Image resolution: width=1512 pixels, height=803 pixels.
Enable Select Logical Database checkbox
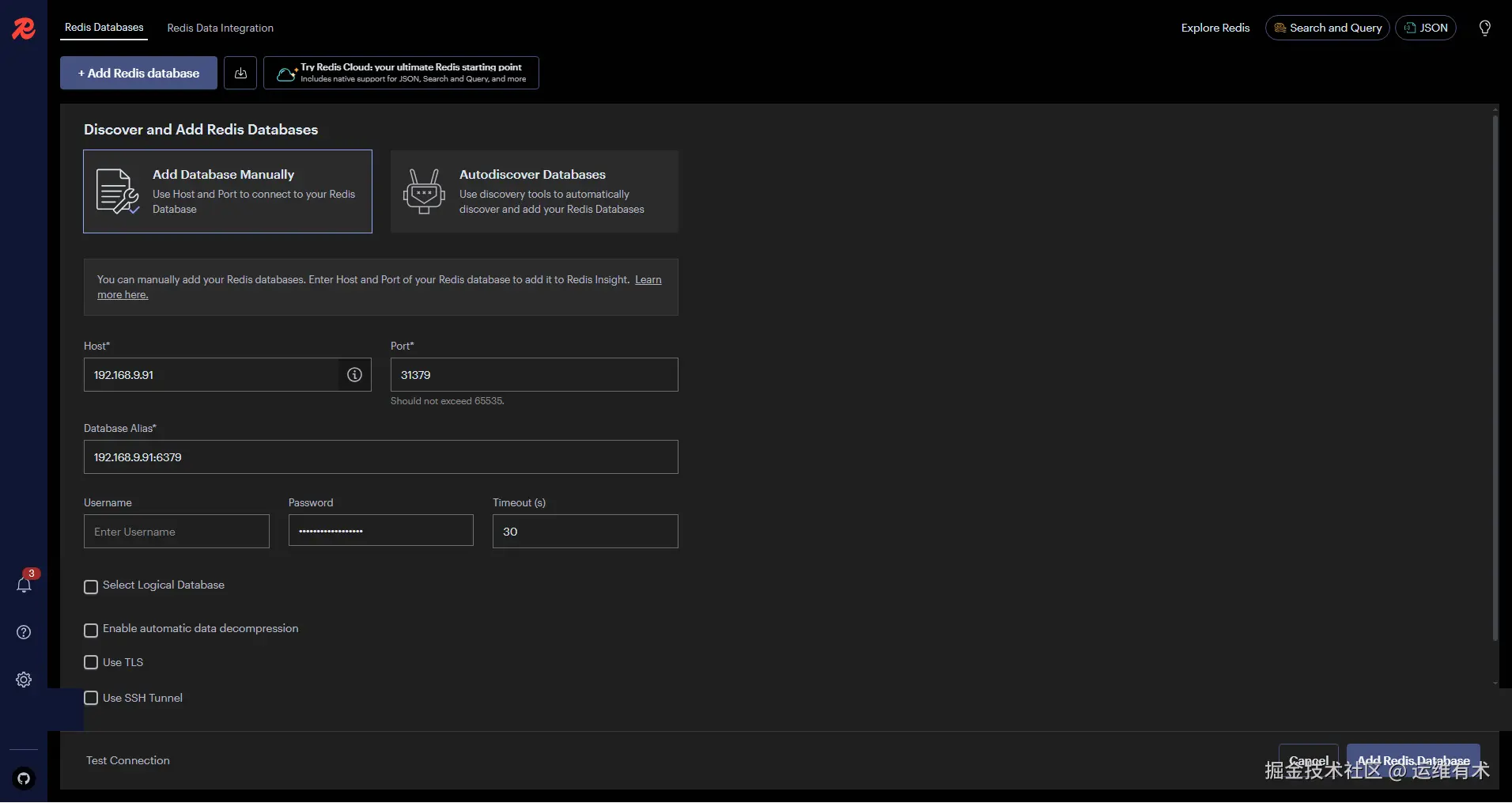(x=91, y=586)
